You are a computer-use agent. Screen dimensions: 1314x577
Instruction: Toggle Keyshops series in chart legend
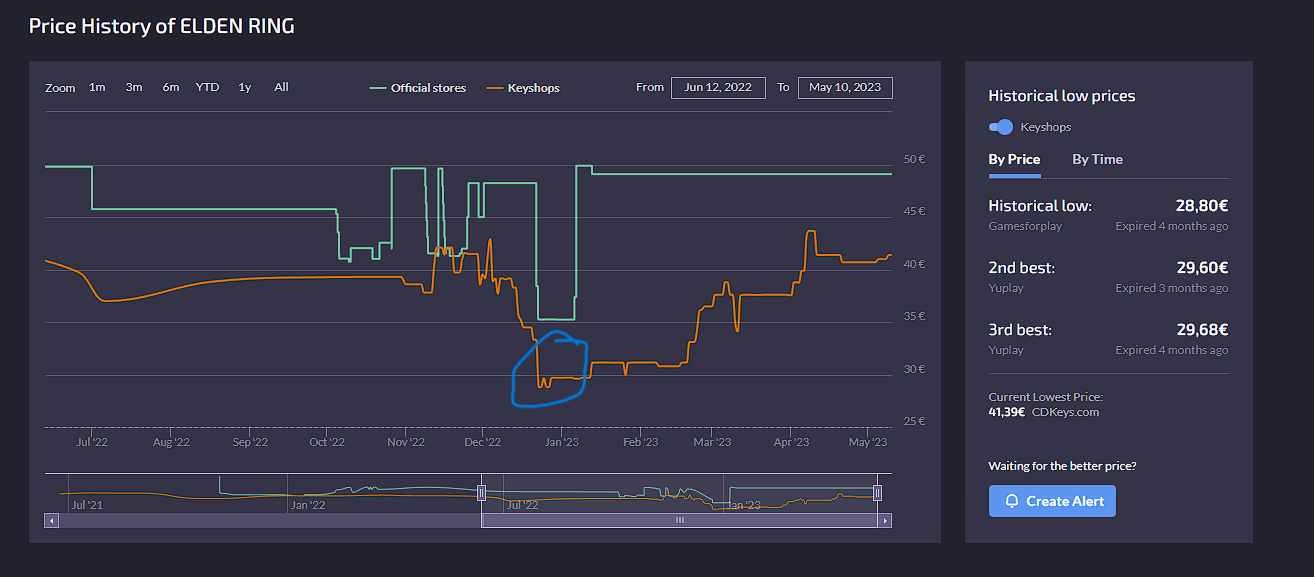(x=522, y=88)
